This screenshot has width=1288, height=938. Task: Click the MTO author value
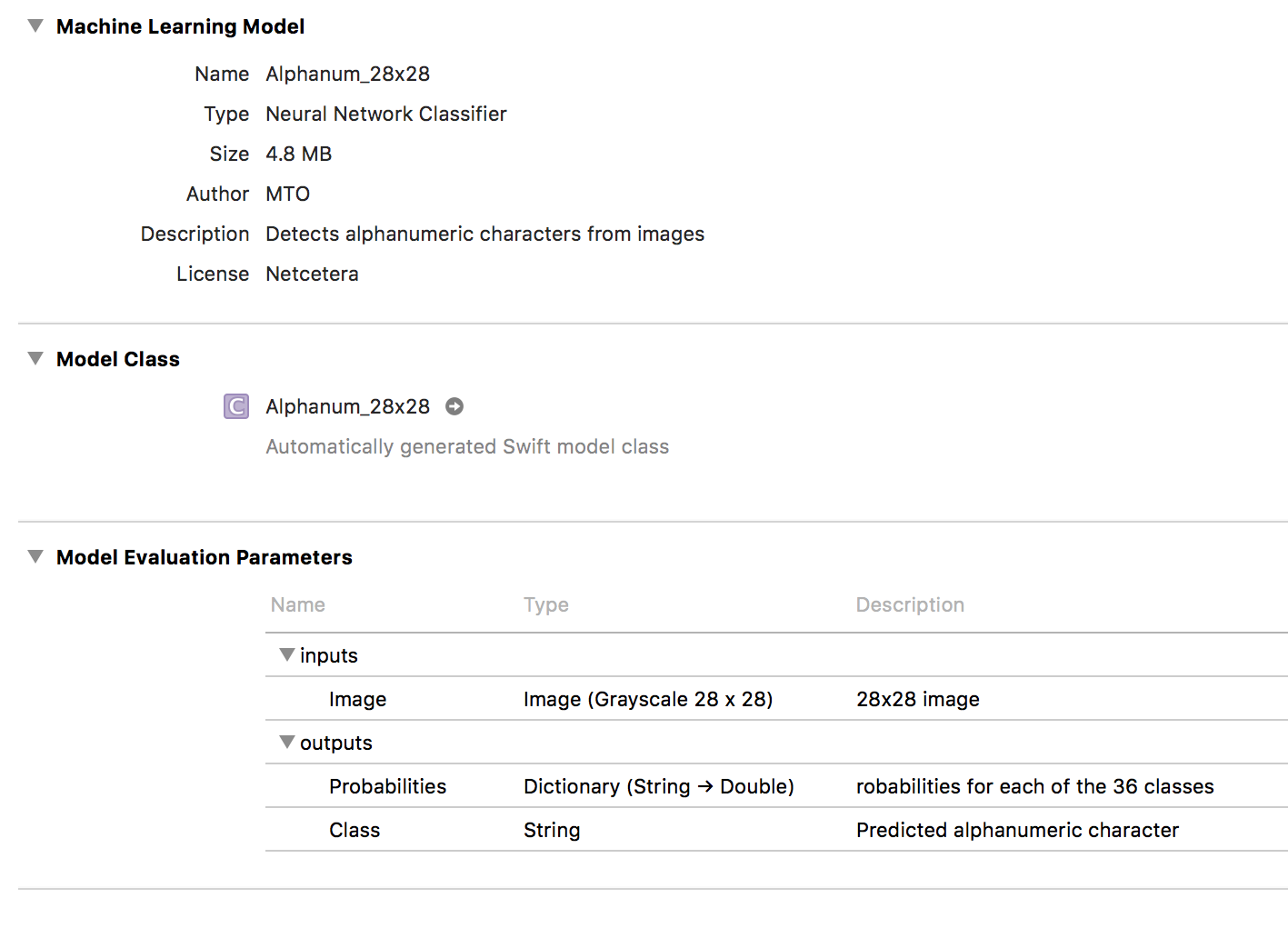[x=287, y=194]
